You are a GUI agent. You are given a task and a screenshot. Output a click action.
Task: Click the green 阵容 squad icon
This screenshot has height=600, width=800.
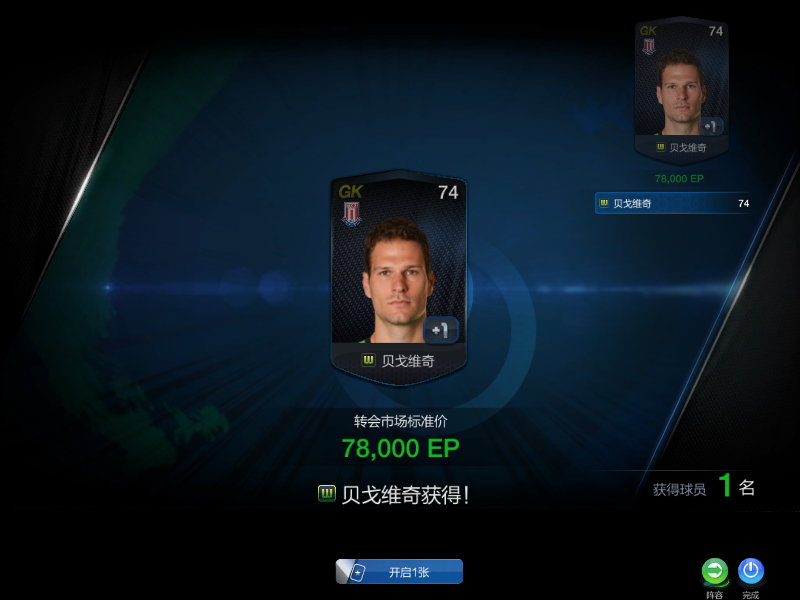tap(715, 571)
